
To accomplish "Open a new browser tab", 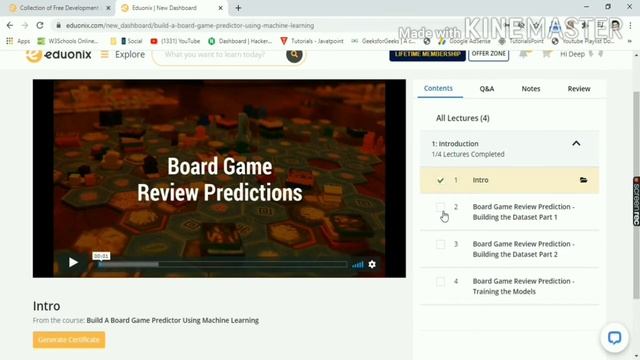I will (238, 8).
